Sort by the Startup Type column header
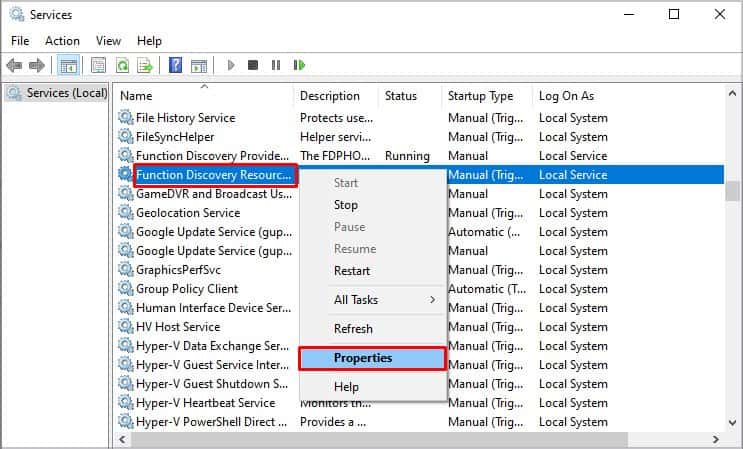Screen dimensions: 743x449 [x=487, y=96]
